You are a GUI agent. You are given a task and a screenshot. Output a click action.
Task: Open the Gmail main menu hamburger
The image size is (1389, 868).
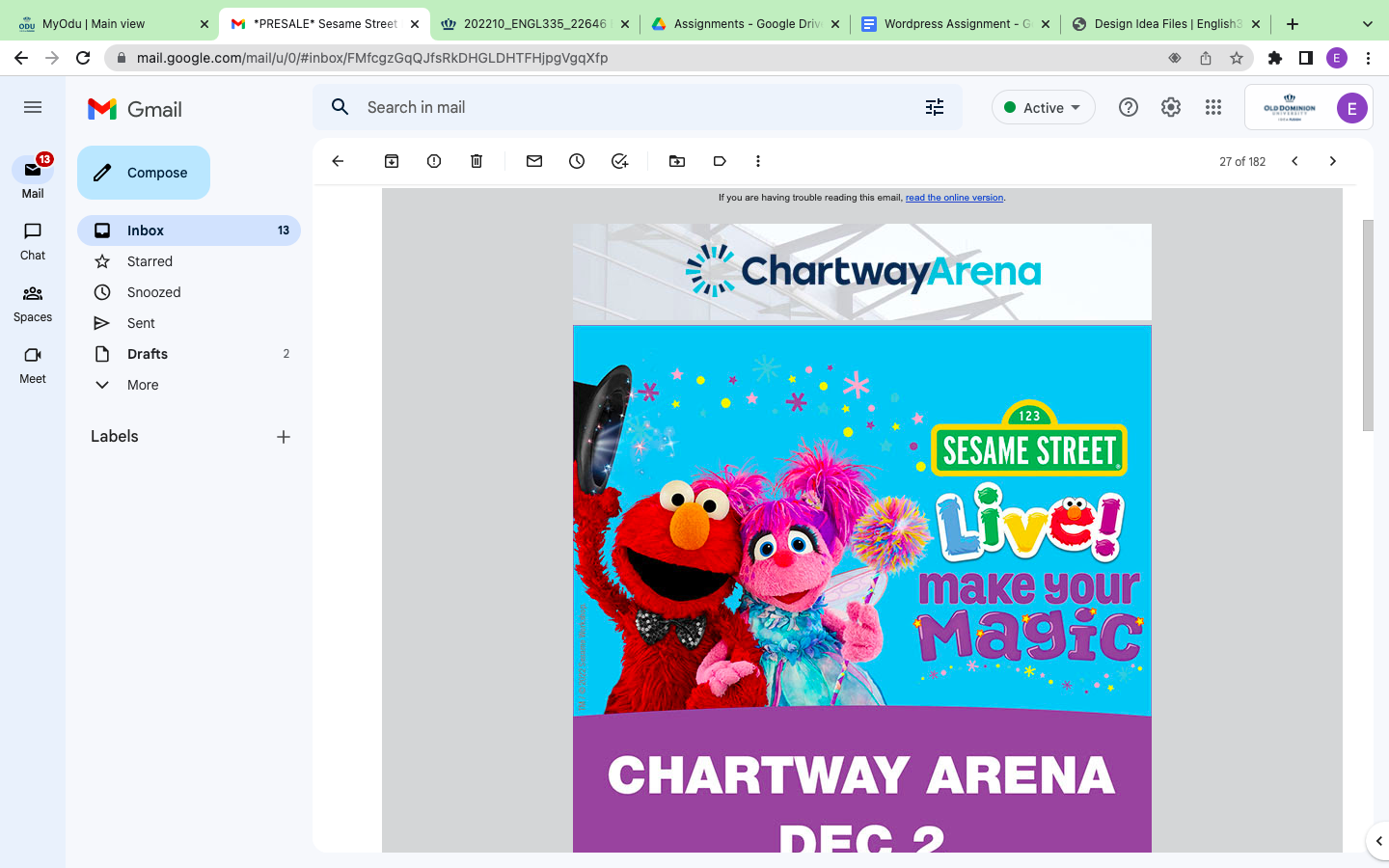[33, 107]
